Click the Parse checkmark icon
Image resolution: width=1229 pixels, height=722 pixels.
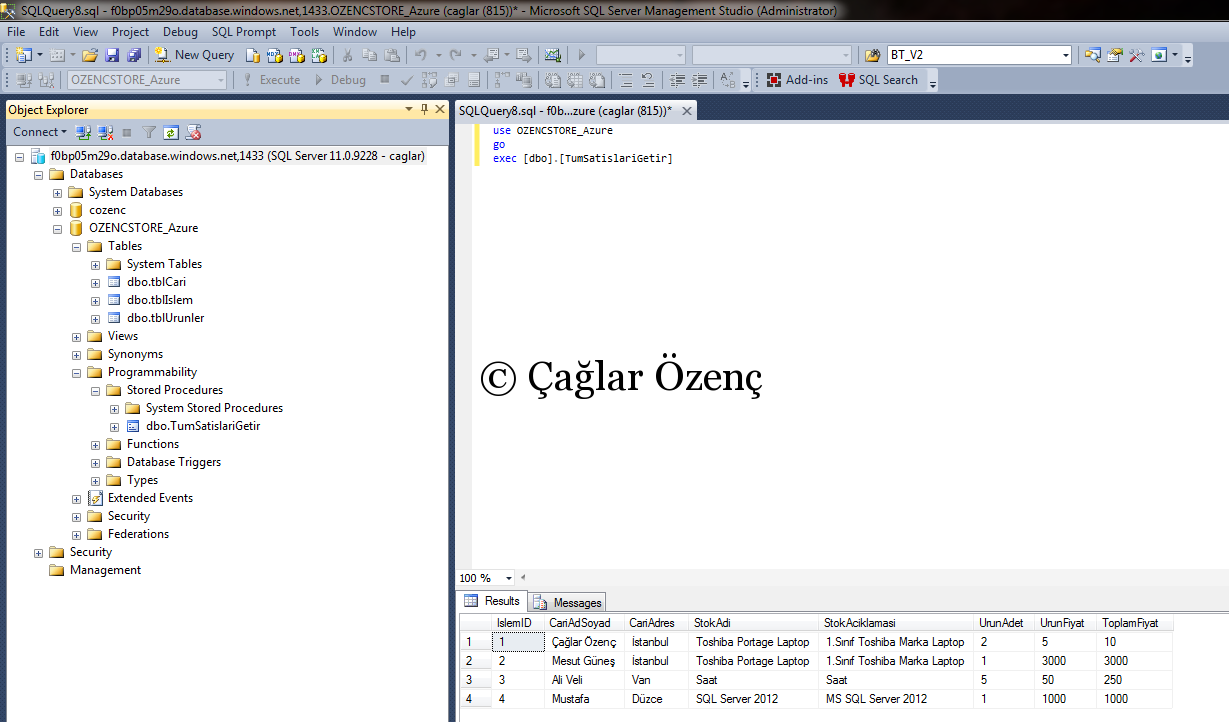407,80
